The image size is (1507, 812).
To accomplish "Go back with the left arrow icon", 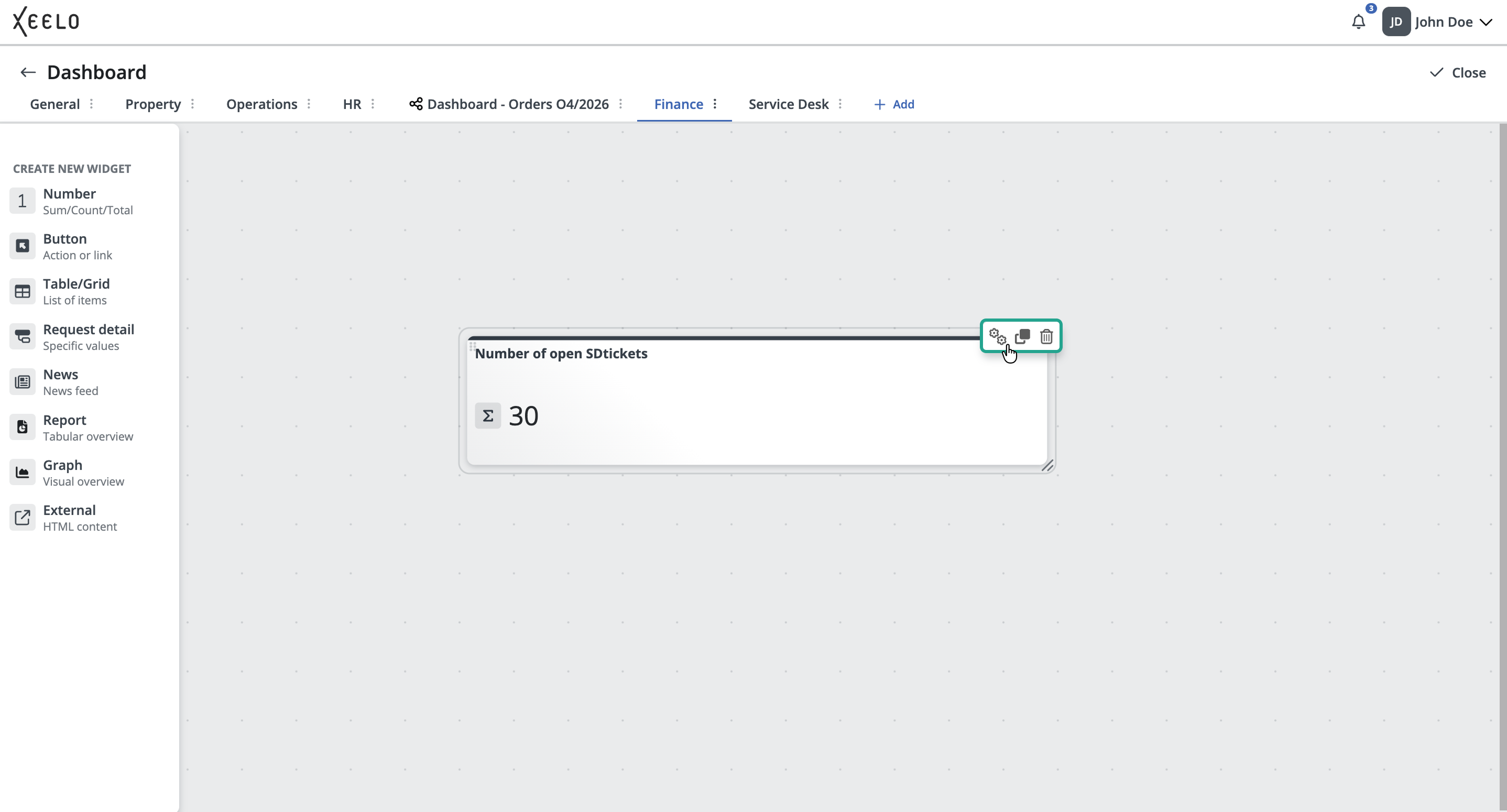I will (28, 72).
